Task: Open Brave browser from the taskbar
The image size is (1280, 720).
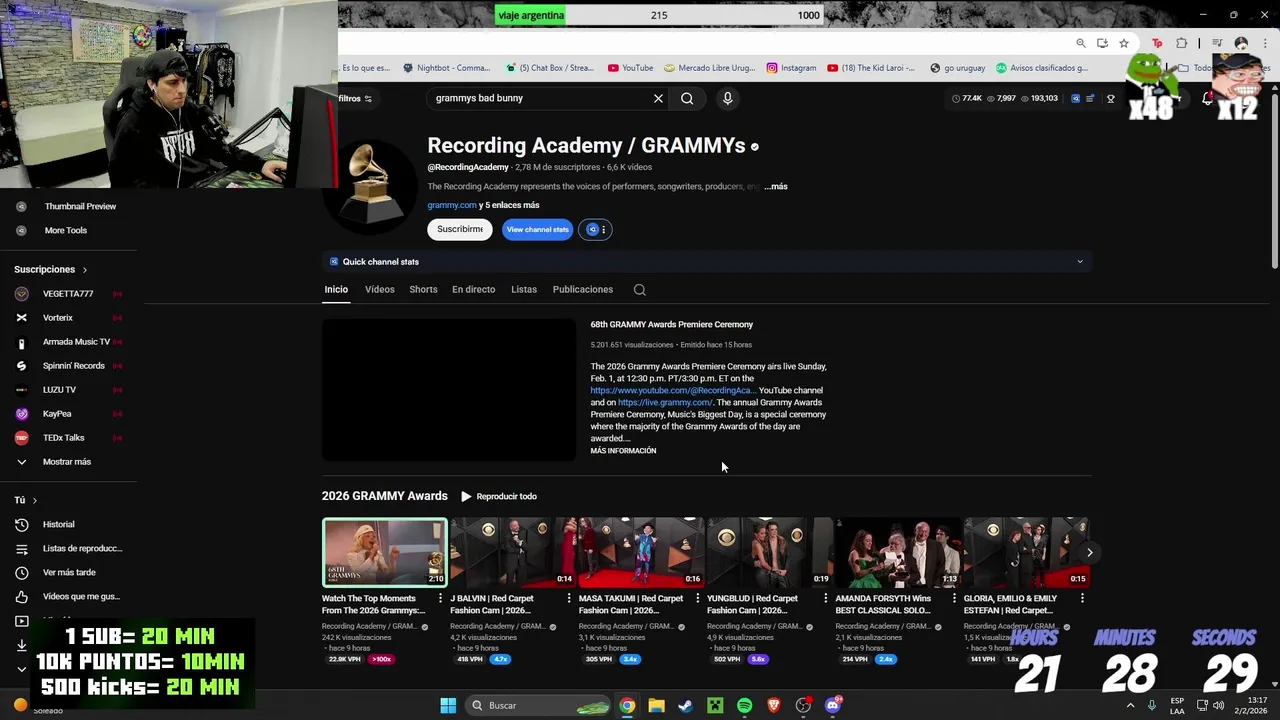Action: pos(773,705)
